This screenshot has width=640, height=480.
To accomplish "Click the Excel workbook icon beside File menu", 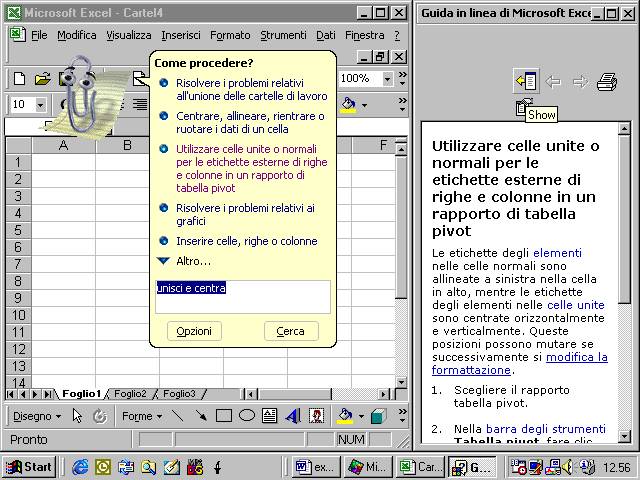I will (18, 35).
